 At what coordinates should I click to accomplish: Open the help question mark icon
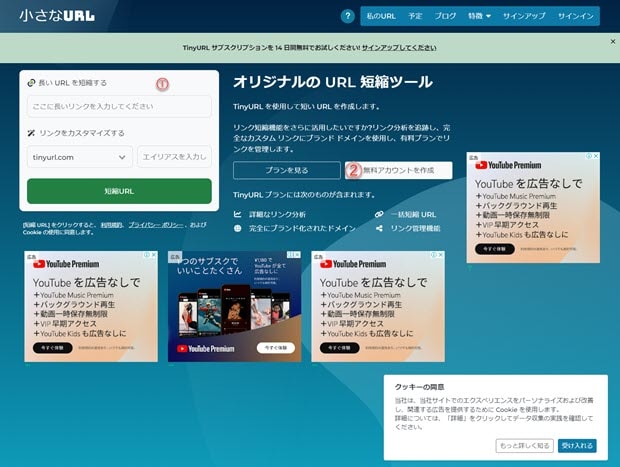click(x=347, y=16)
